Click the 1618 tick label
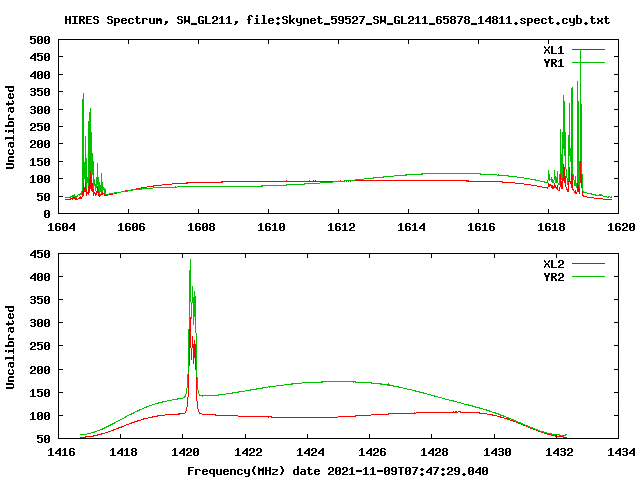Screen dimensions: 640x480 [551, 227]
